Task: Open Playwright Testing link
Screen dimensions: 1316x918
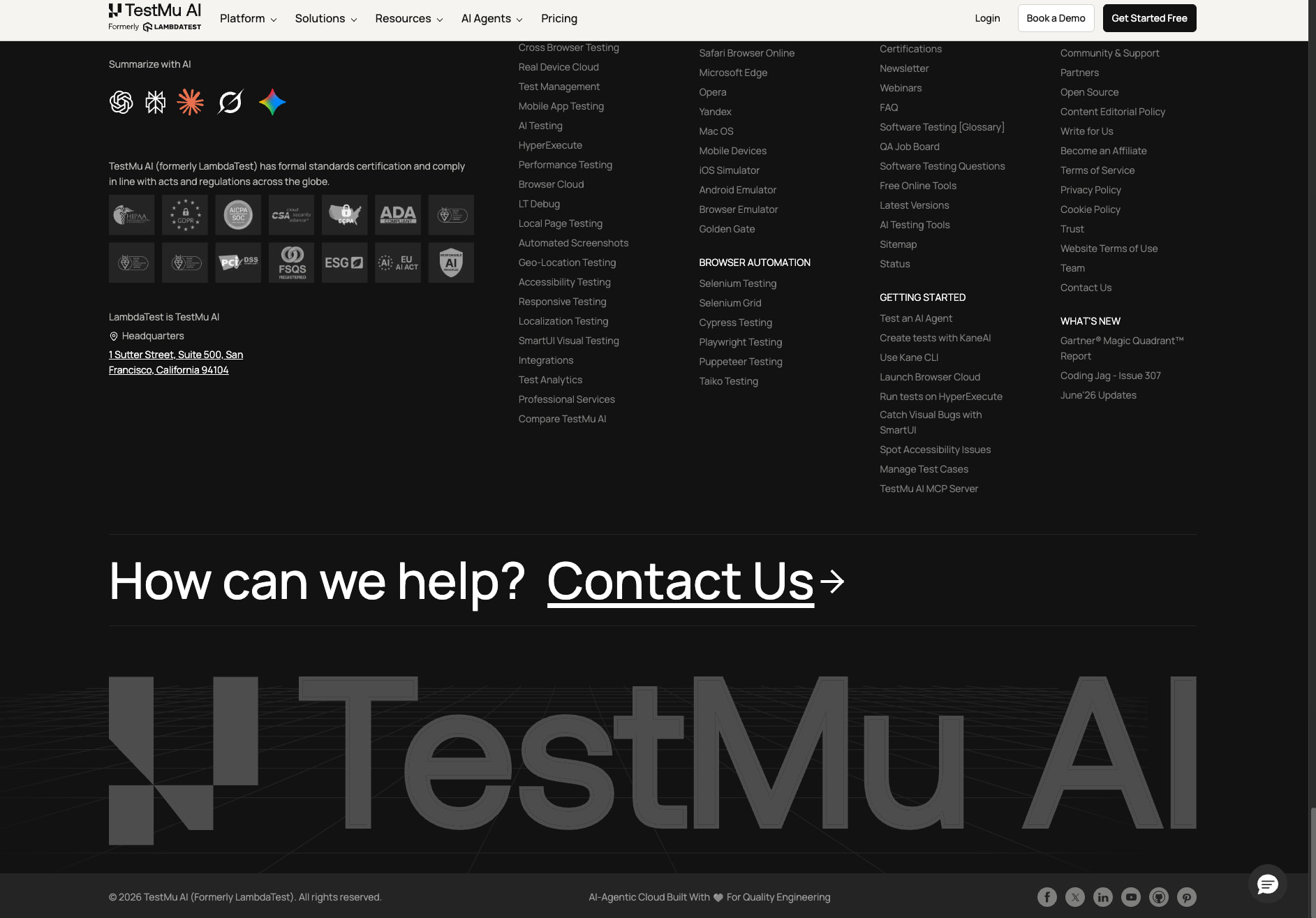Action: pyautogui.click(x=740, y=342)
